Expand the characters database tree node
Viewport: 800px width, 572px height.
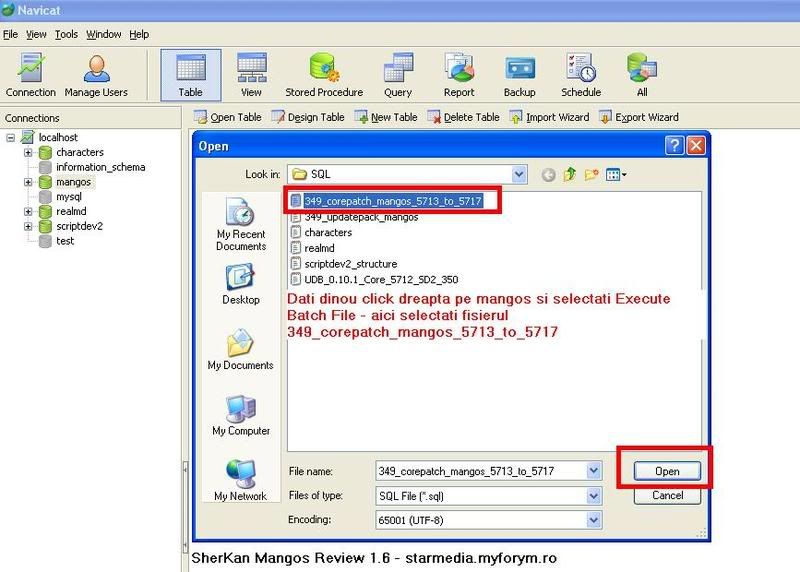(28, 153)
